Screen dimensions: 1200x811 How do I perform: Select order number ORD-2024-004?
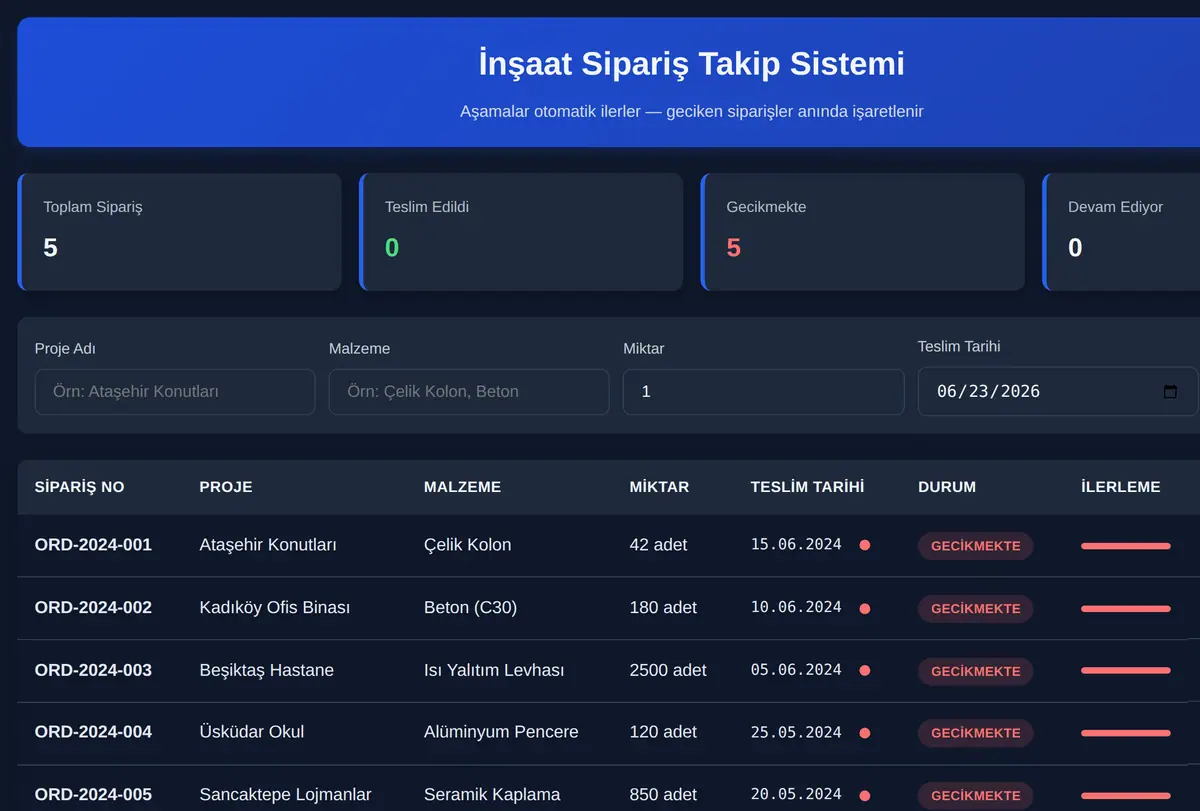tap(93, 732)
